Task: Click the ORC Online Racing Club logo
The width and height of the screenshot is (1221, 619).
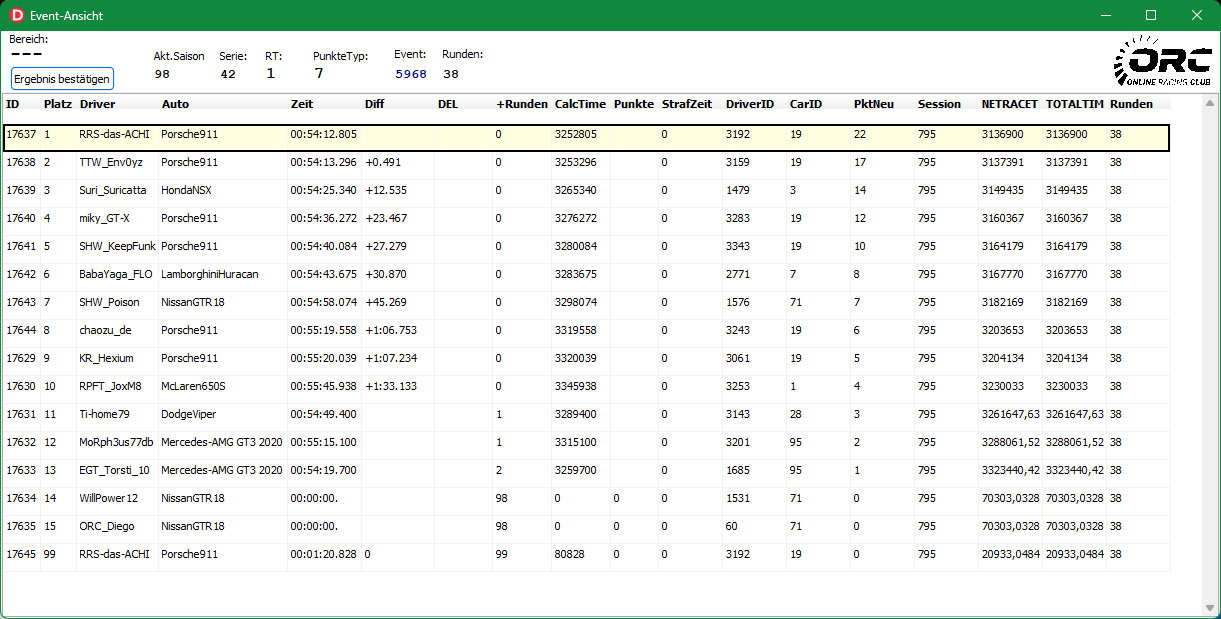Action: pyautogui.click(x=1163, y=62)
